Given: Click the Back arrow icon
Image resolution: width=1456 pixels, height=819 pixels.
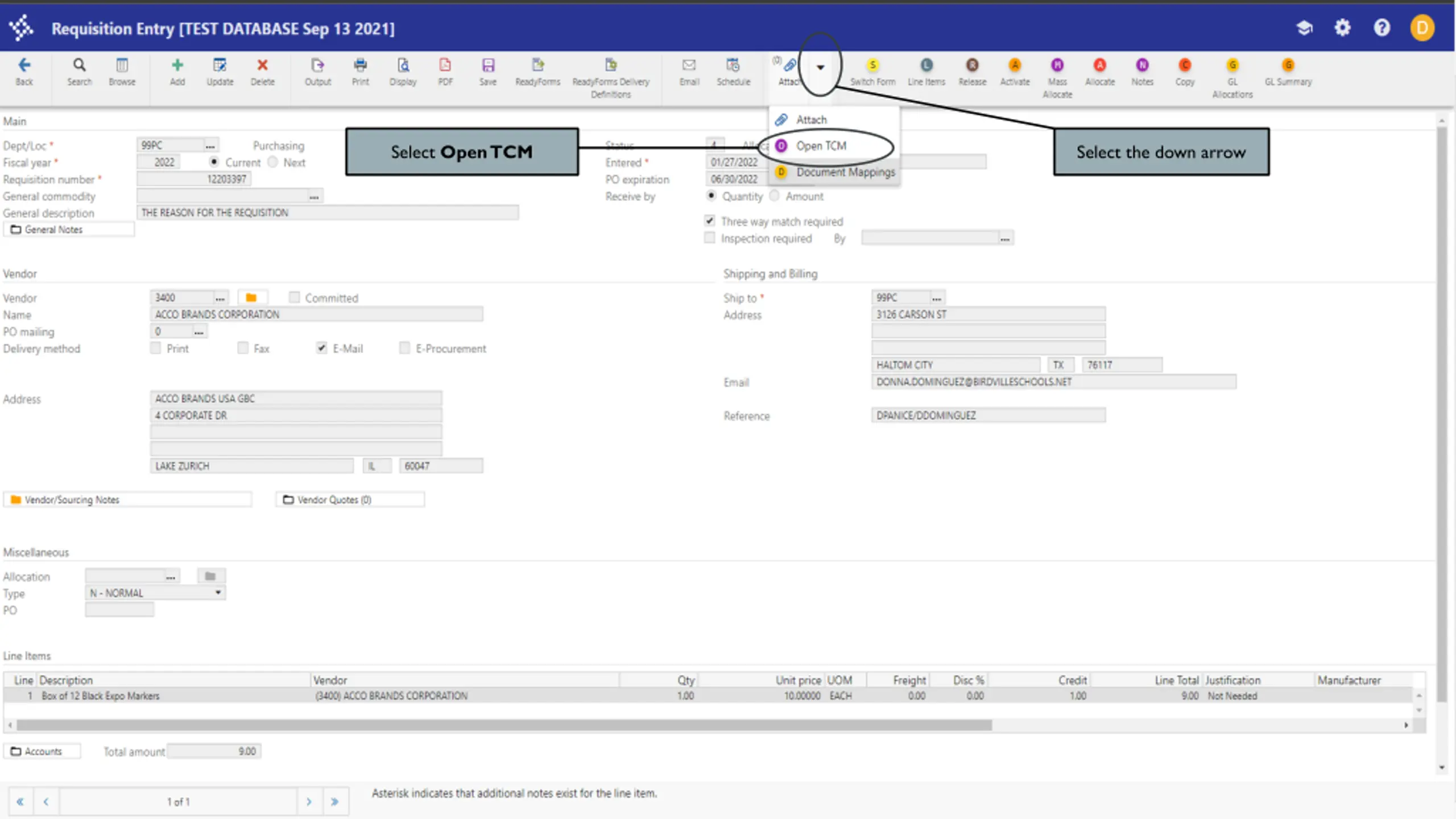Looking at the screenshot, I should pos(24,65).
